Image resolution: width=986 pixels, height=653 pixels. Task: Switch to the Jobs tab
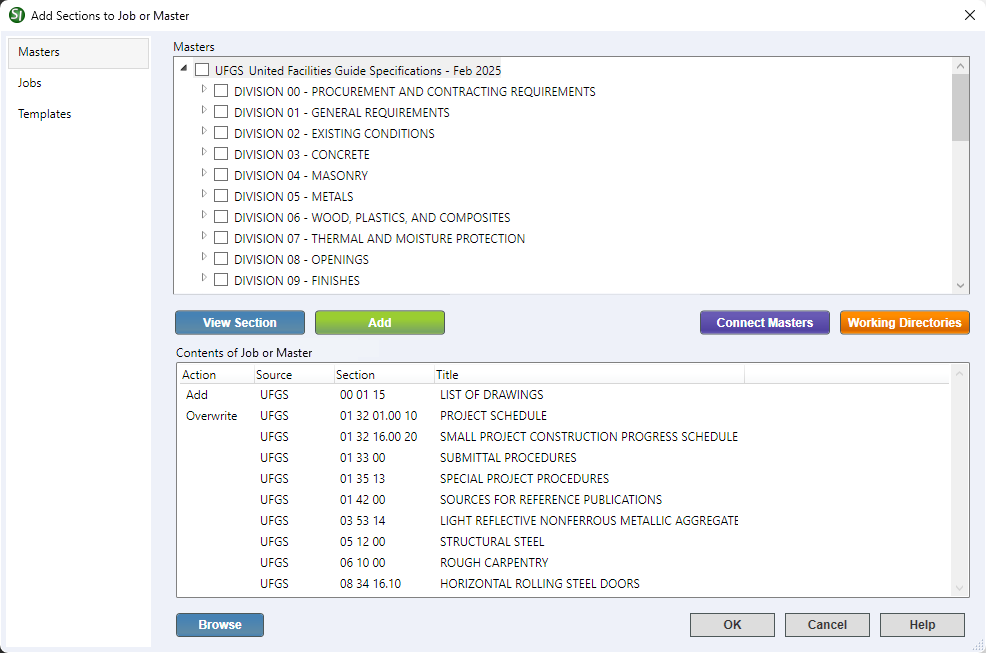click(x=30, y=83)
